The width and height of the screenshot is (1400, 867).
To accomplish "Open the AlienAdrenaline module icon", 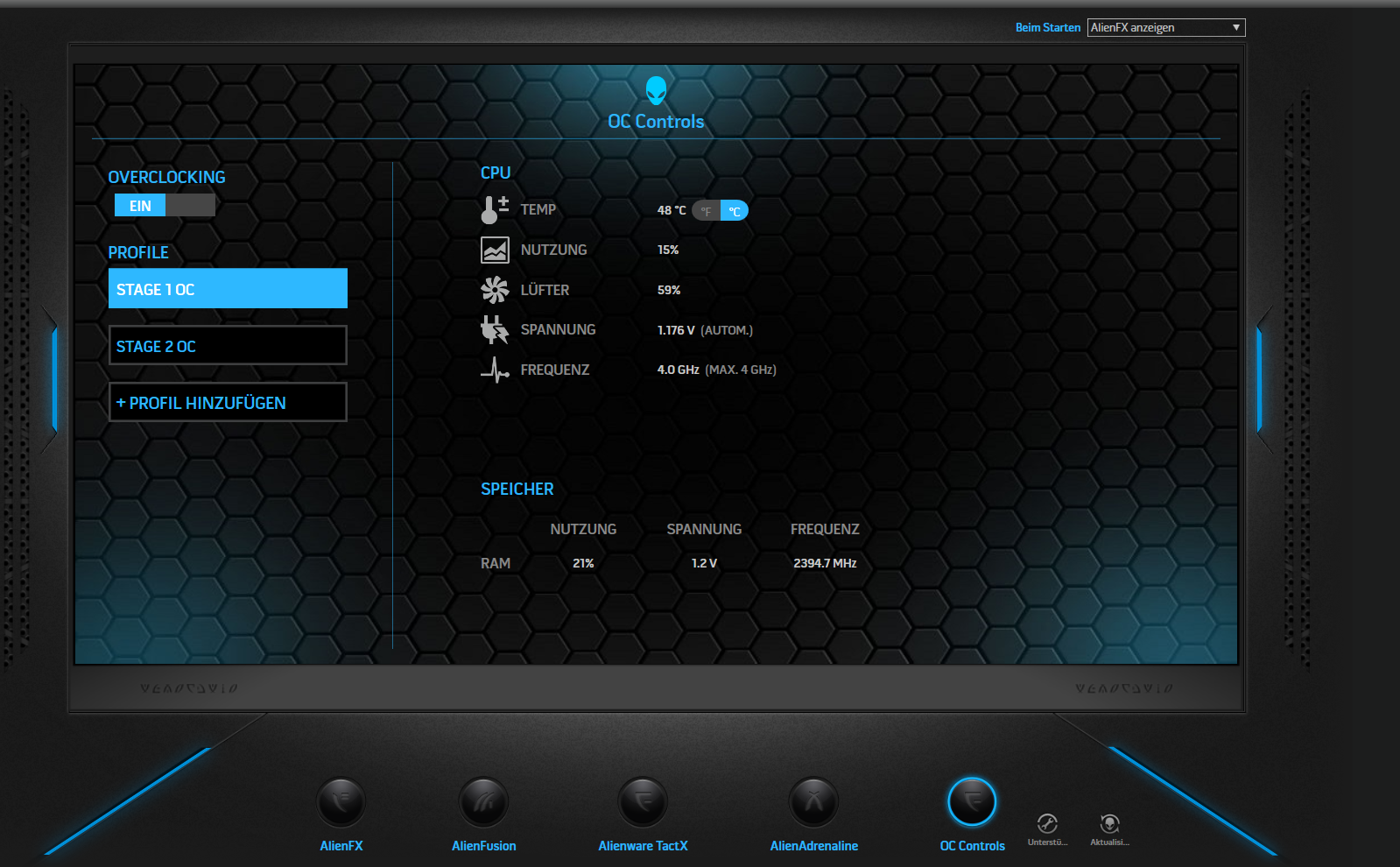I will point(813,801).
